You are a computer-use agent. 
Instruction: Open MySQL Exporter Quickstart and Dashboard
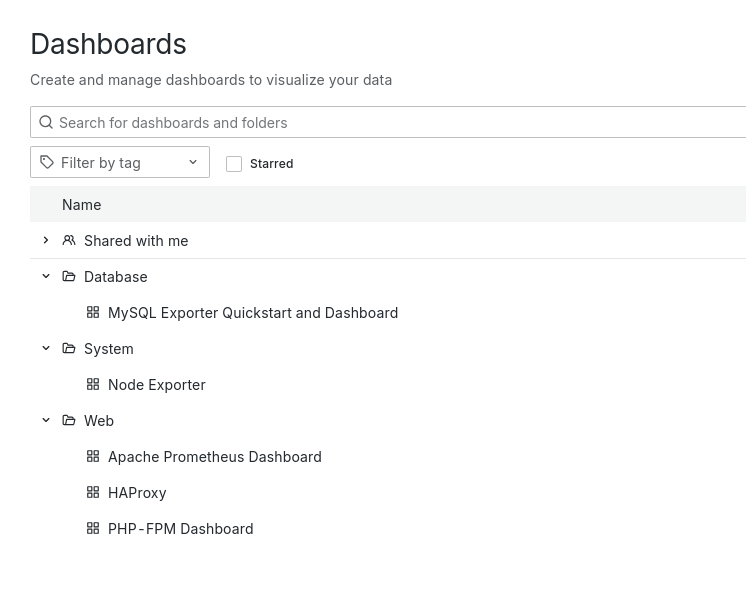(253, 313)
